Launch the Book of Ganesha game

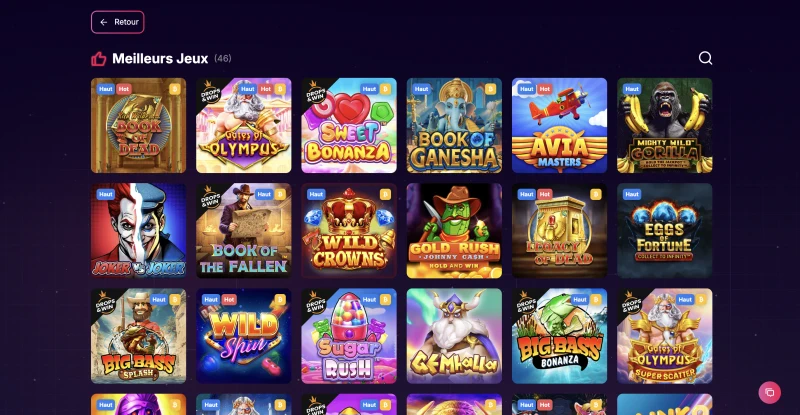(x=454, y=126)
